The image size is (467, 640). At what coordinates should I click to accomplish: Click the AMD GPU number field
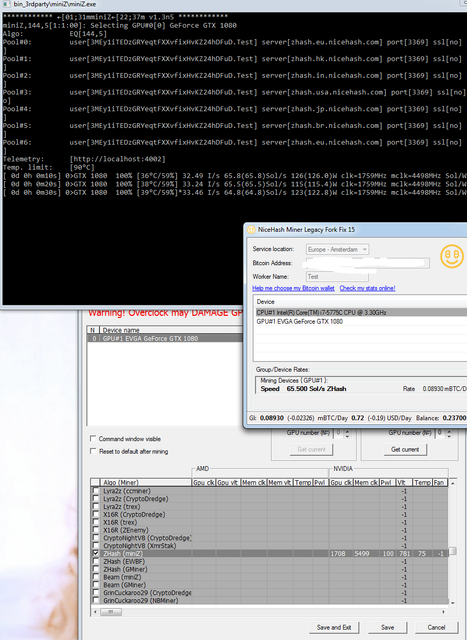(x=339, y=433)
